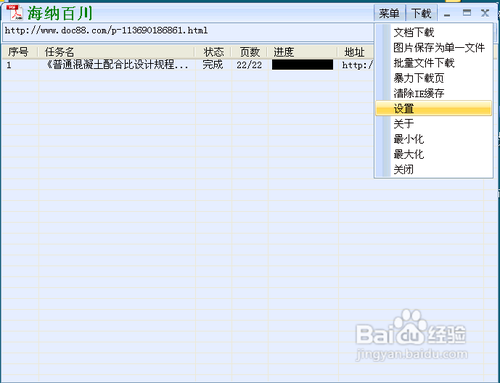The height and width of the screenshot is (383, 500).
Task: Click the black progress bar of task 1
Action: click(x=302, y=65)
